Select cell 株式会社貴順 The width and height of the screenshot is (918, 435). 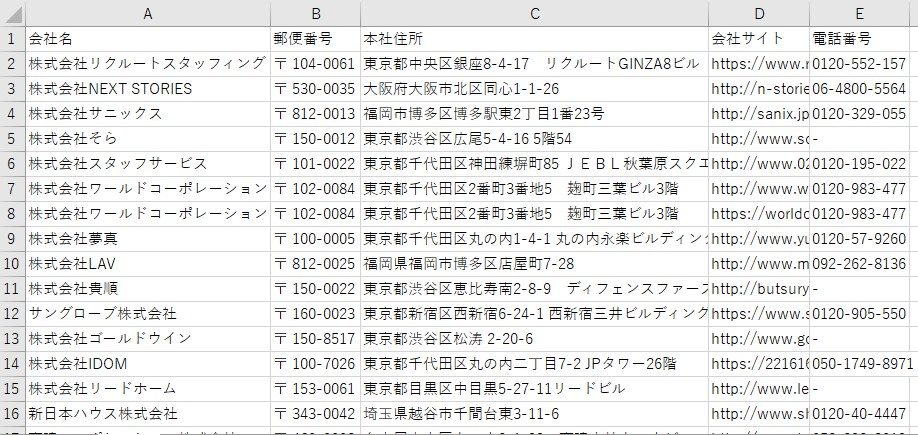click(x=148, y=289)
